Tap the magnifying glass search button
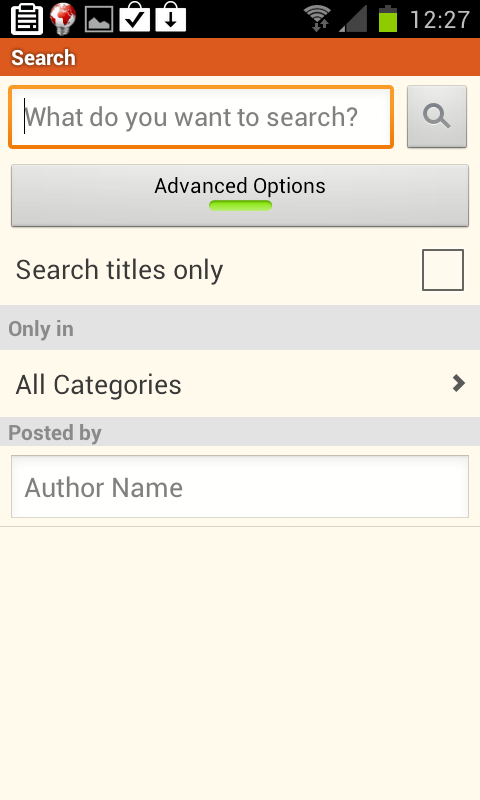Image resolution: width=480 pixels, height=800 pixels. click(437, 117)
